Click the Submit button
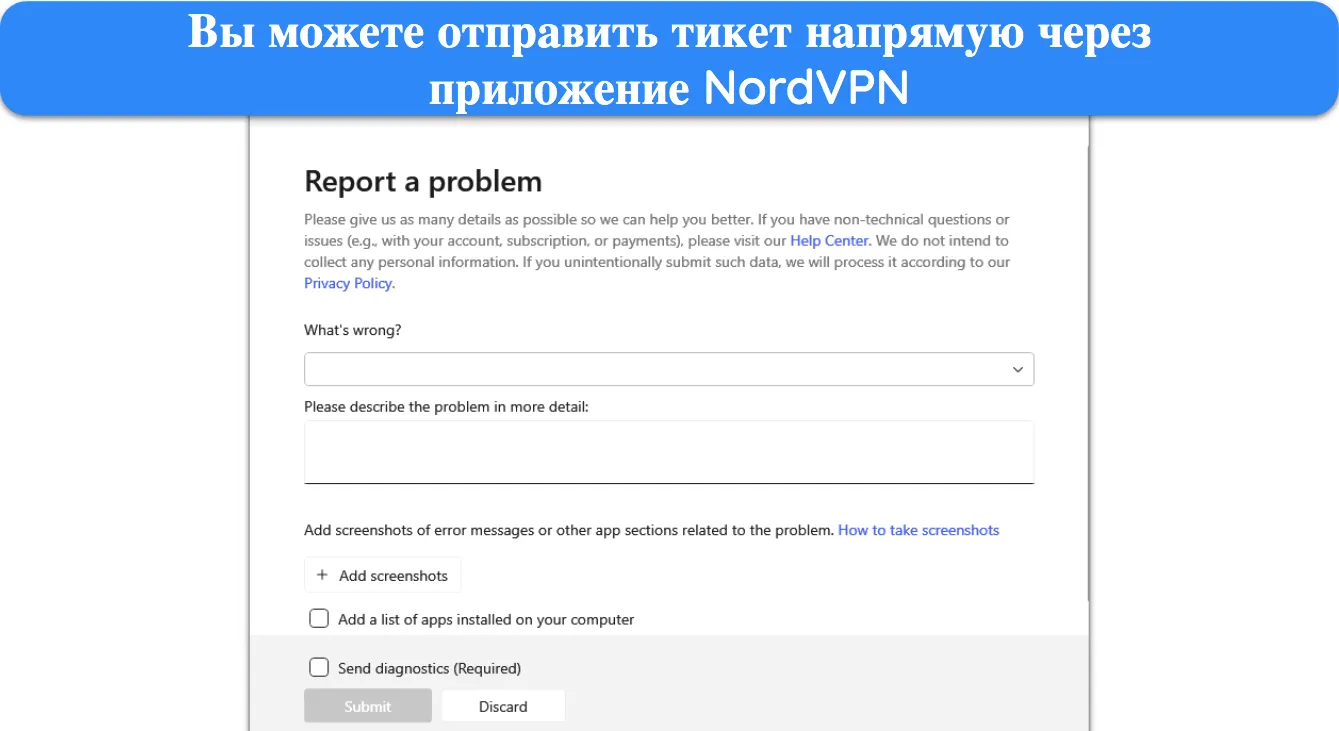 (x=368, y=706)
